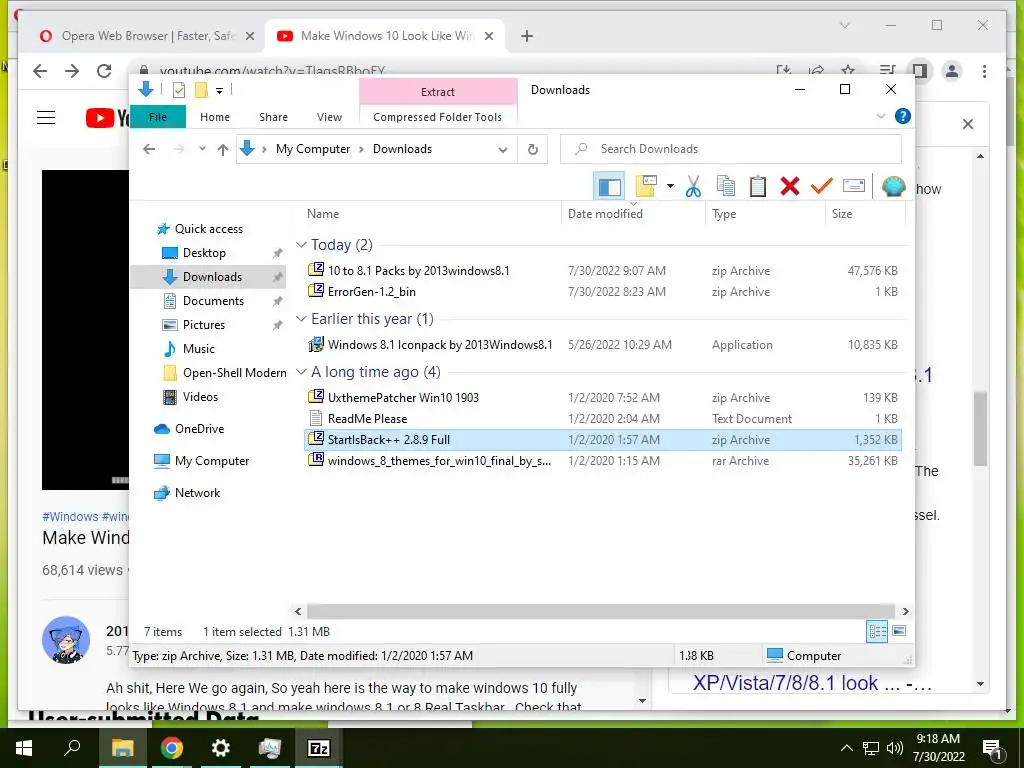Click the Explorer Back arrow

149,149
